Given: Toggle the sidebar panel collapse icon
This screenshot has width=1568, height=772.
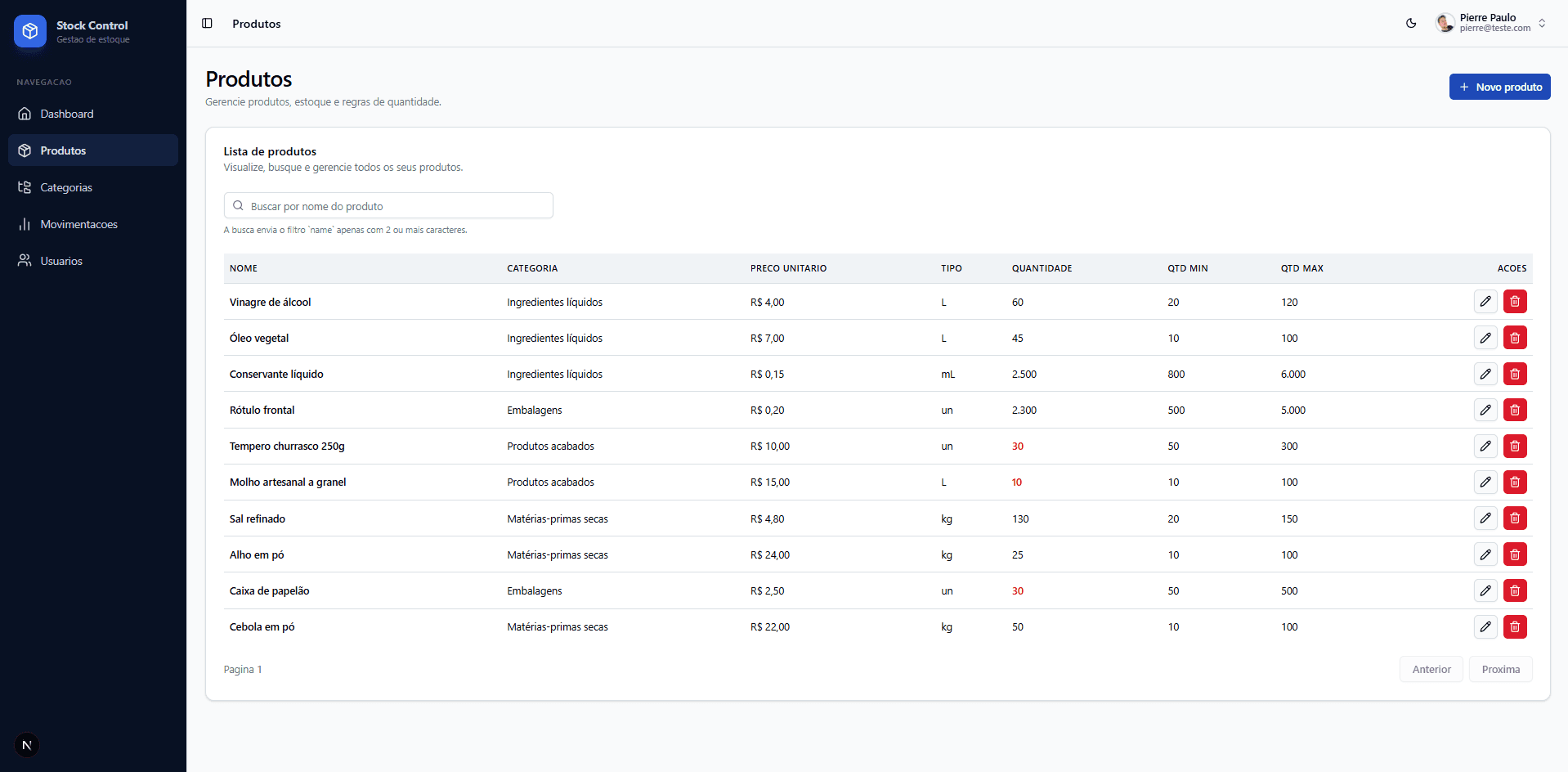Looking at the screenshot, I should (207, 24).
